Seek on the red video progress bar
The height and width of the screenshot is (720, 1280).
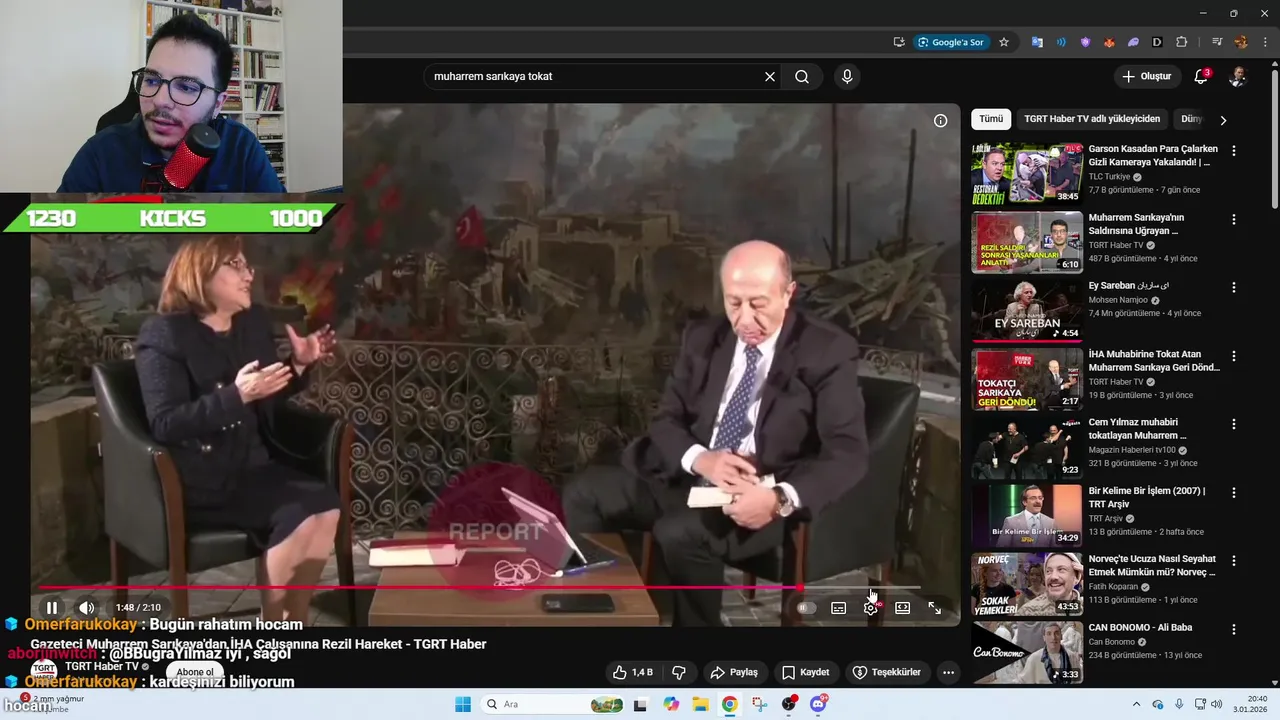(479, 587)
